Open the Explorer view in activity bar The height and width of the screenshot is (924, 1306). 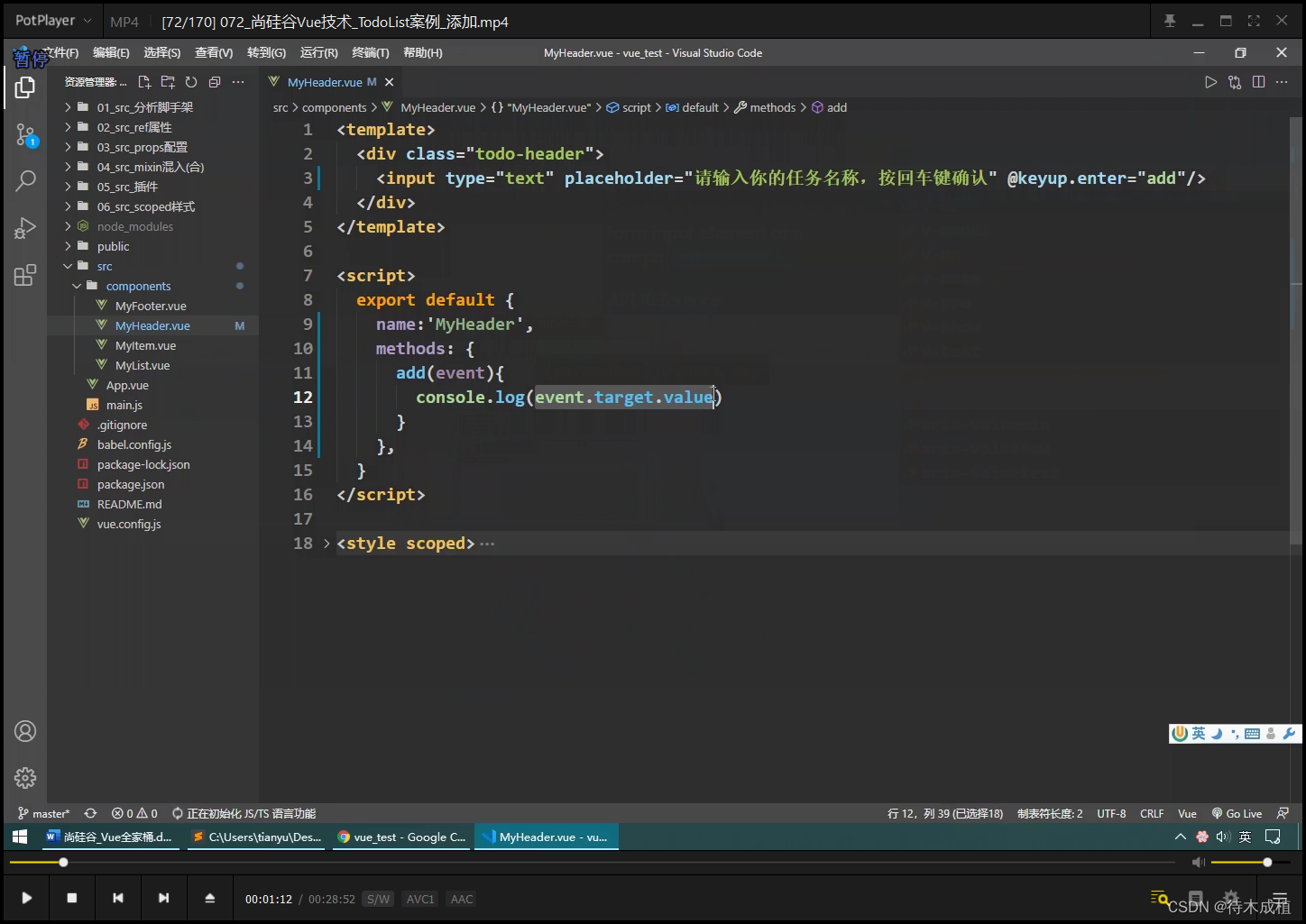(25, 87)
